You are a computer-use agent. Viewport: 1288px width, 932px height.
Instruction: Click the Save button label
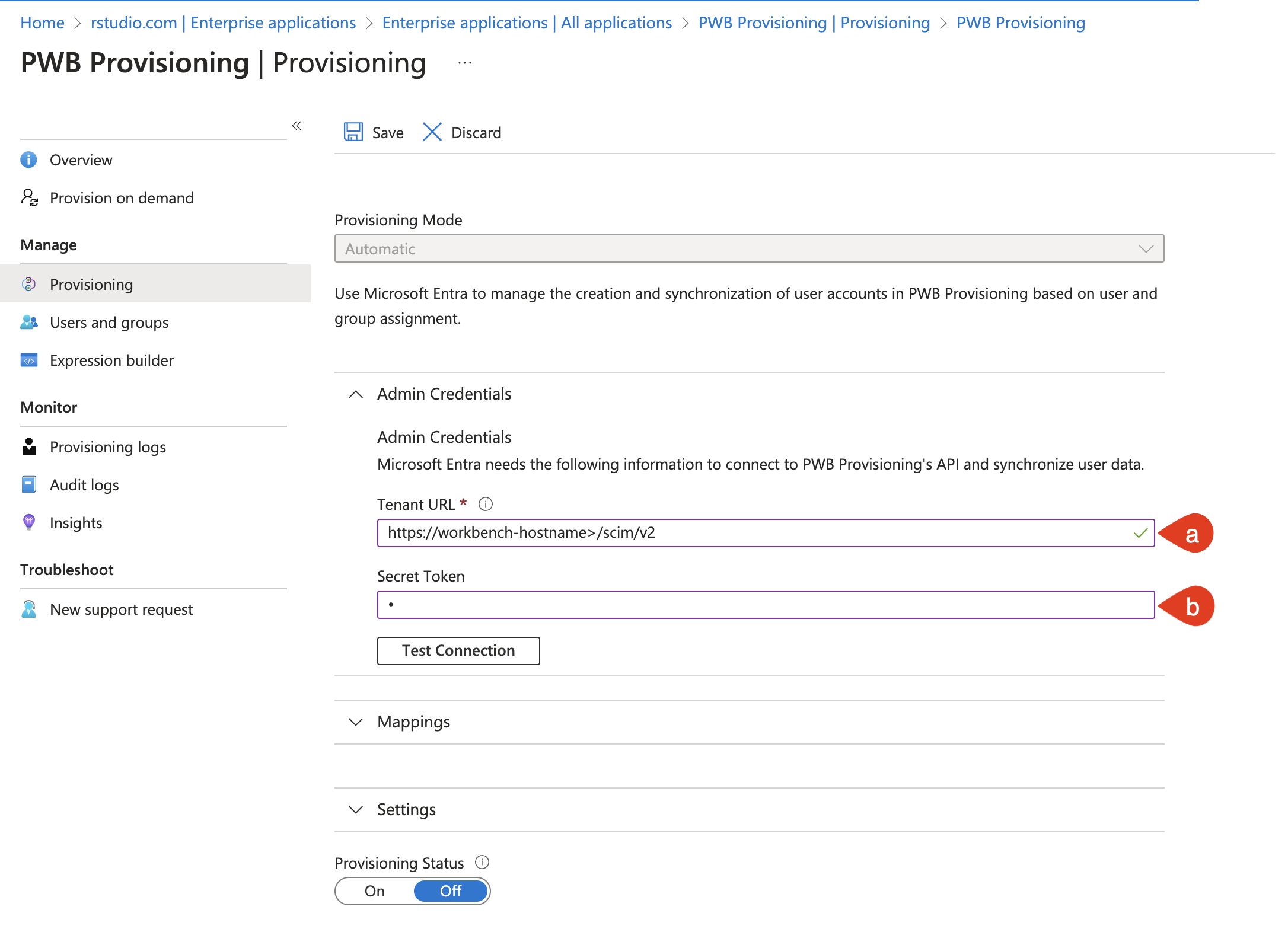tap(388, 132)
